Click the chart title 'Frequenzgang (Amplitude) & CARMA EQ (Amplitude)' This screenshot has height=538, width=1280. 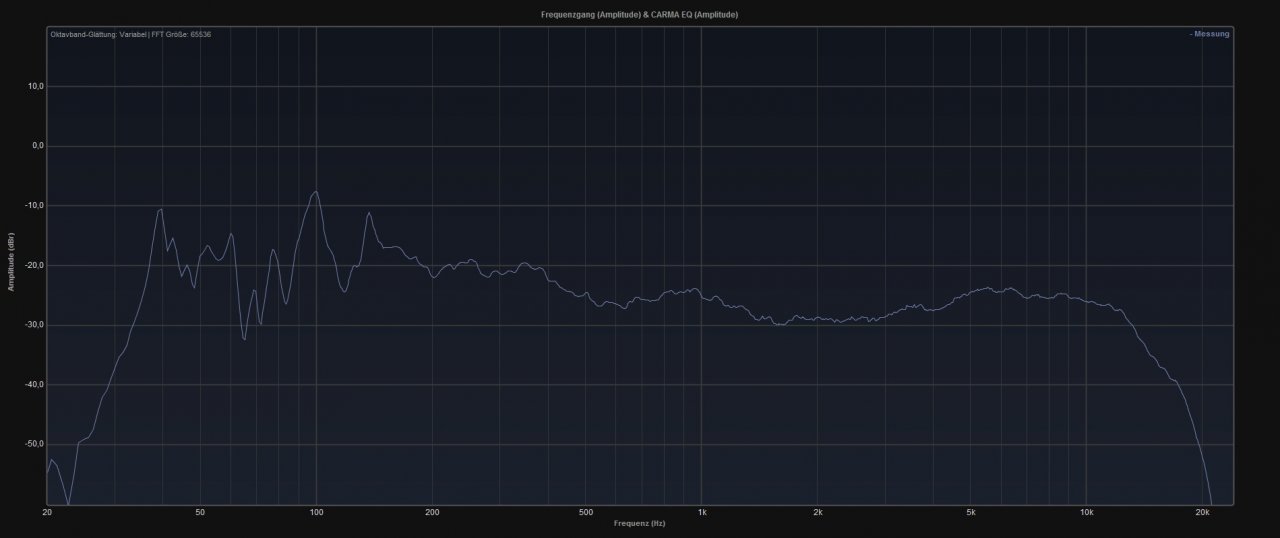(639, 15)
